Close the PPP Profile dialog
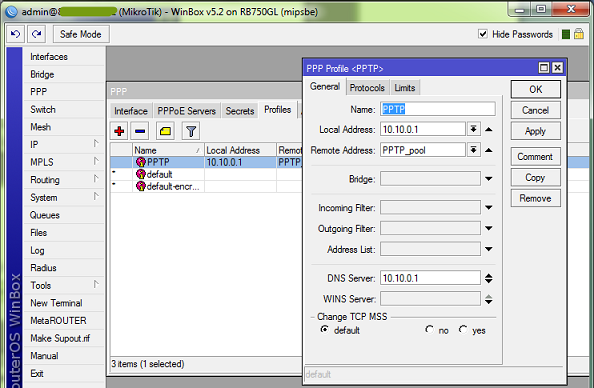The height and width of the screenshot is (388, 594). coord(557,68)
